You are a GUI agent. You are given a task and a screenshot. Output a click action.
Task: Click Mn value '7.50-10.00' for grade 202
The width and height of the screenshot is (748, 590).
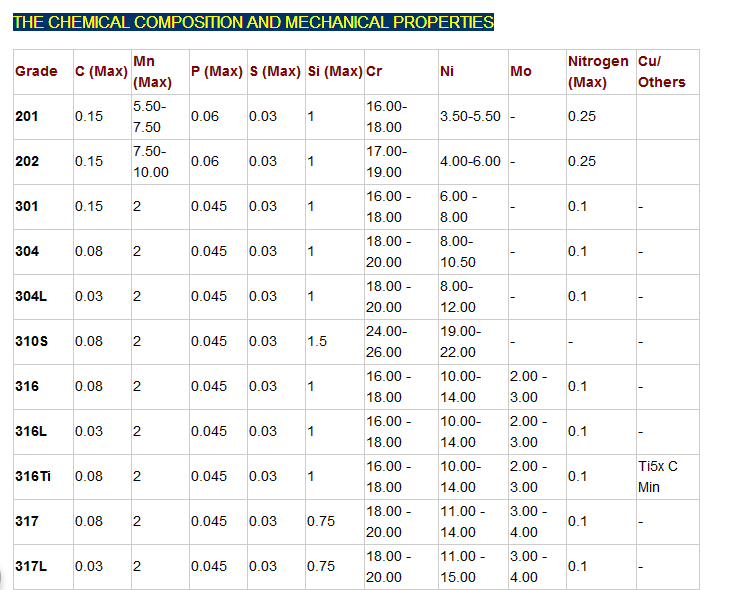(x=151, y=162)
